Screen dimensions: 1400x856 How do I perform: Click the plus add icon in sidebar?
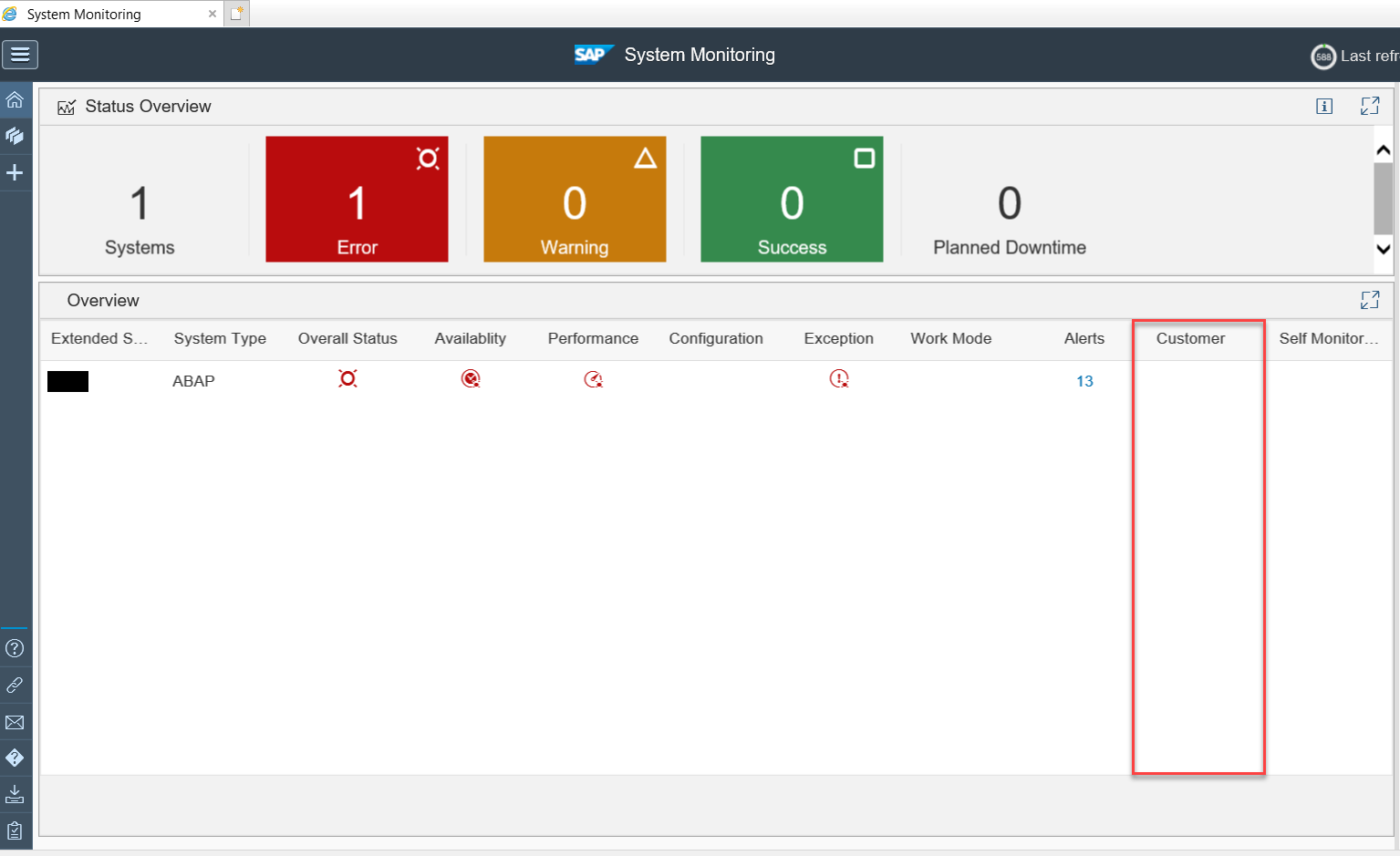[x=15, y=172]
